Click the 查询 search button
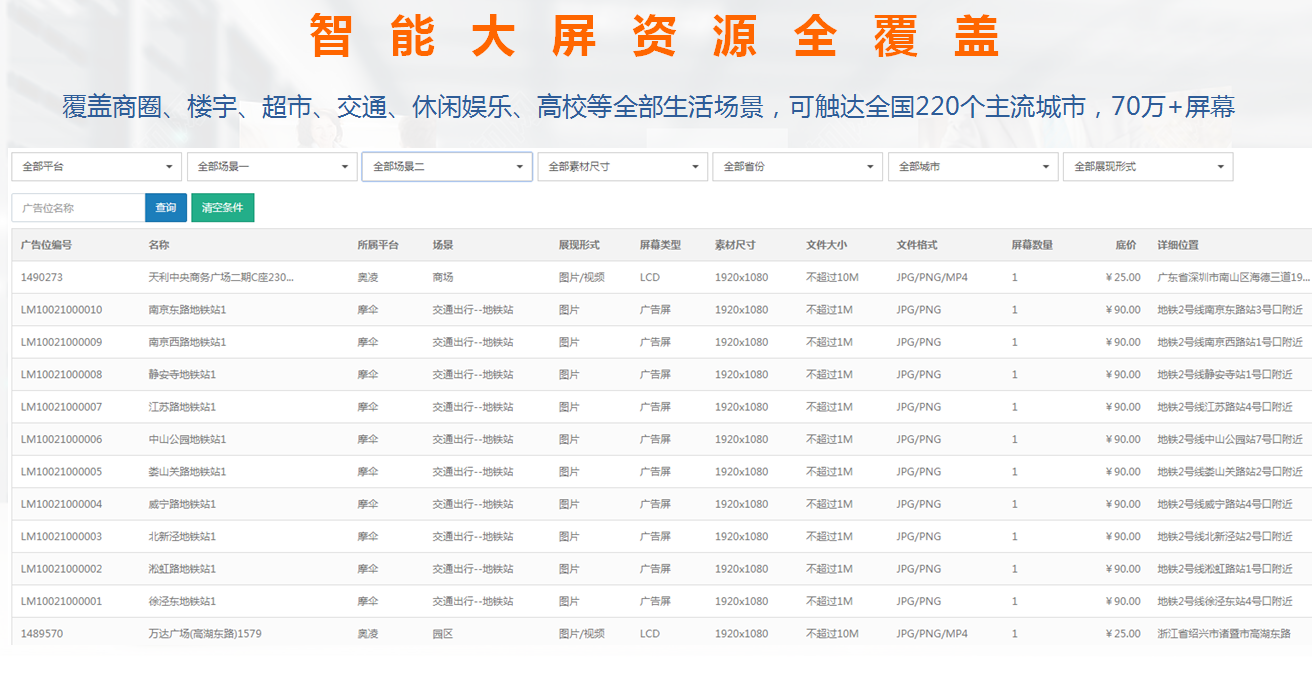The height and width of the screenshot is (673, 1312). [165, 208]
